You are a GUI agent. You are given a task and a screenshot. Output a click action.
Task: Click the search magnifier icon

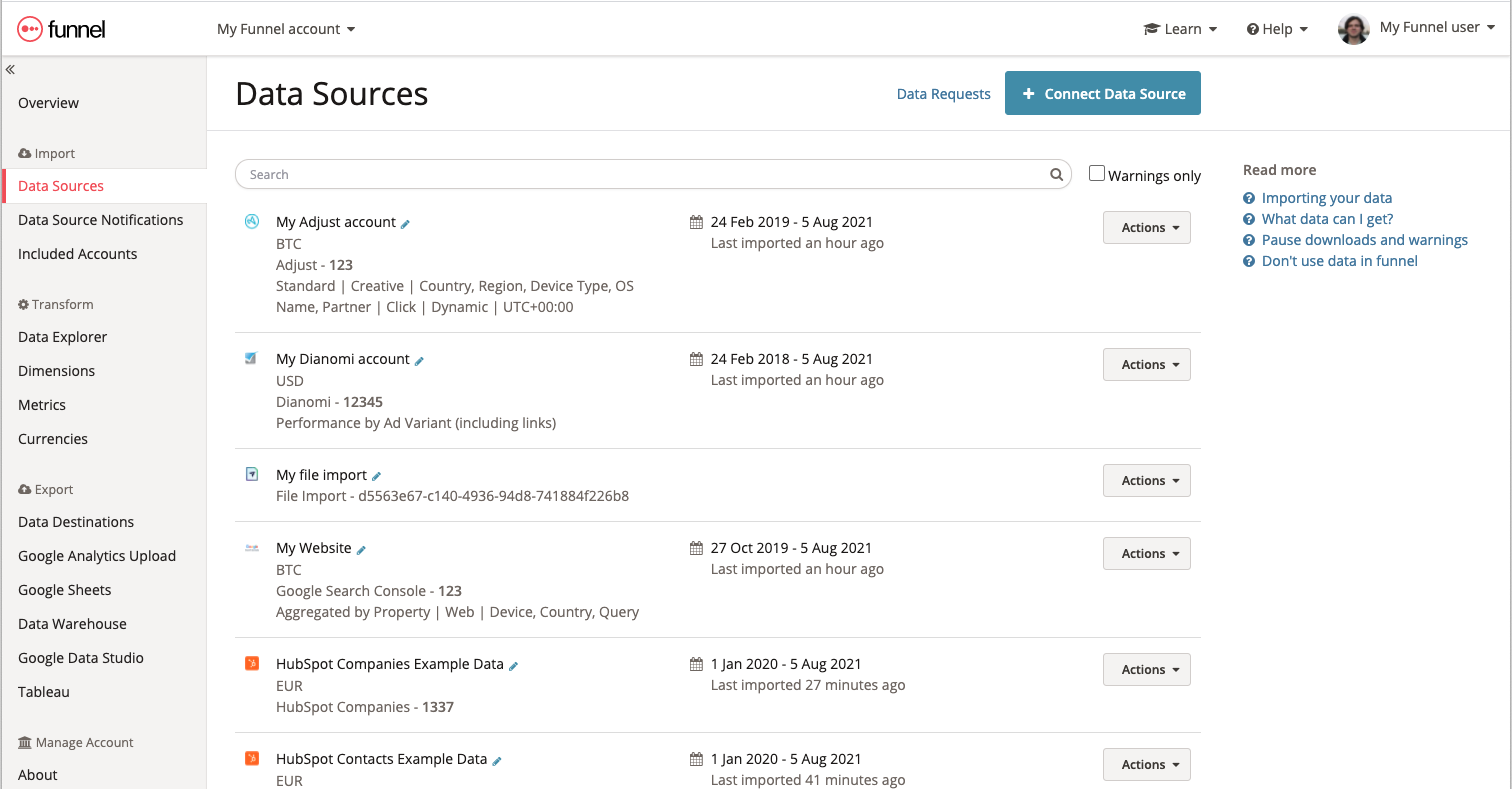coord(1056,174)
